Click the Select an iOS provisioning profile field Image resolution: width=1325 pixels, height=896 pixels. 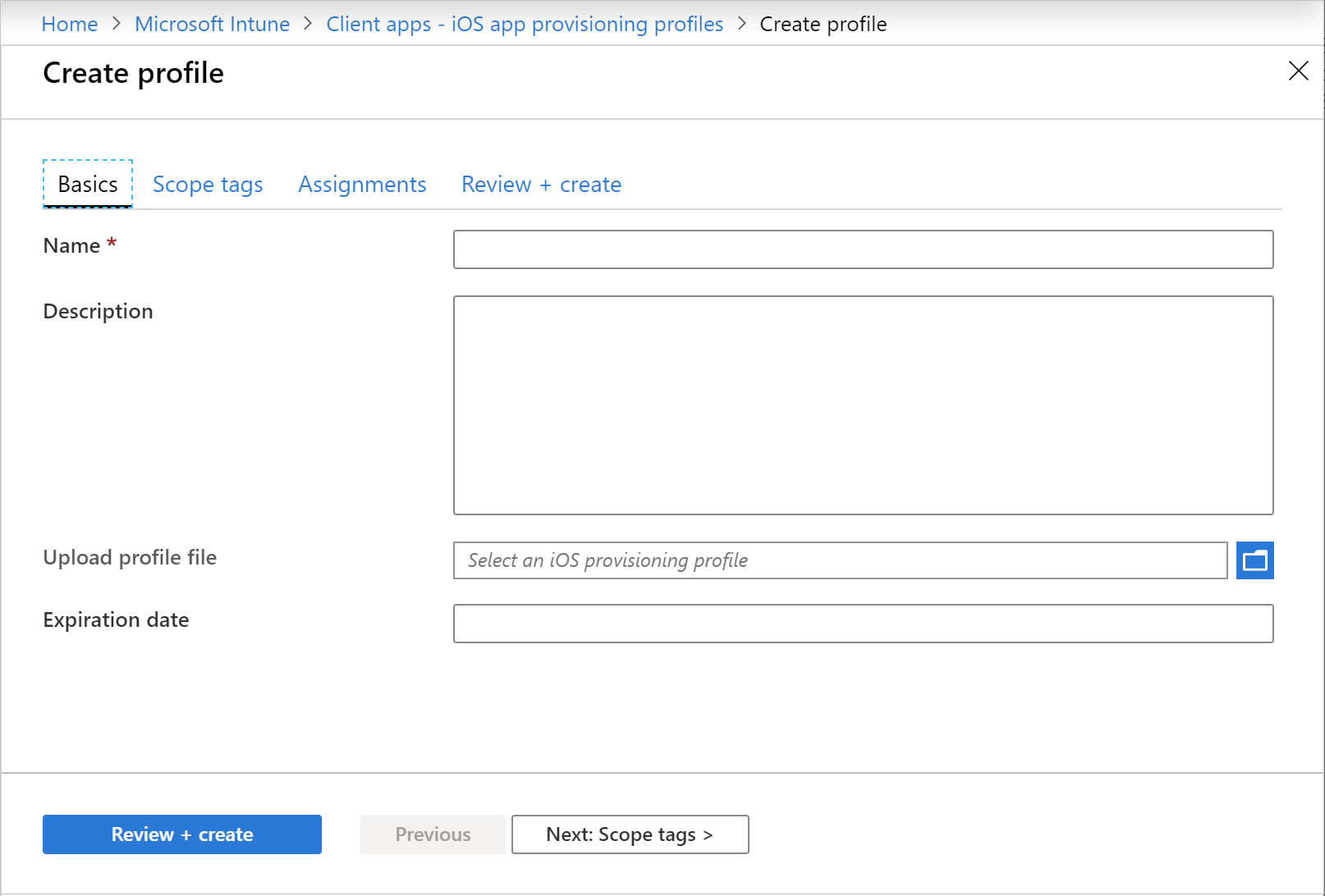point(840,560)
